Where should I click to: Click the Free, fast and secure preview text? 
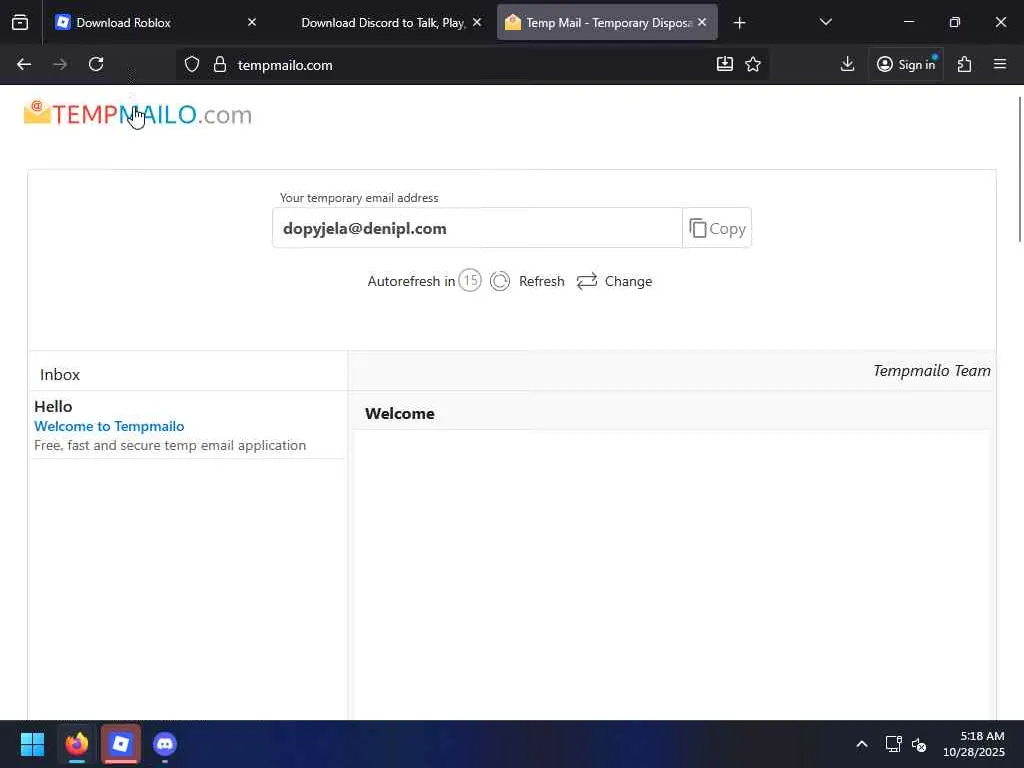(170, 445)
